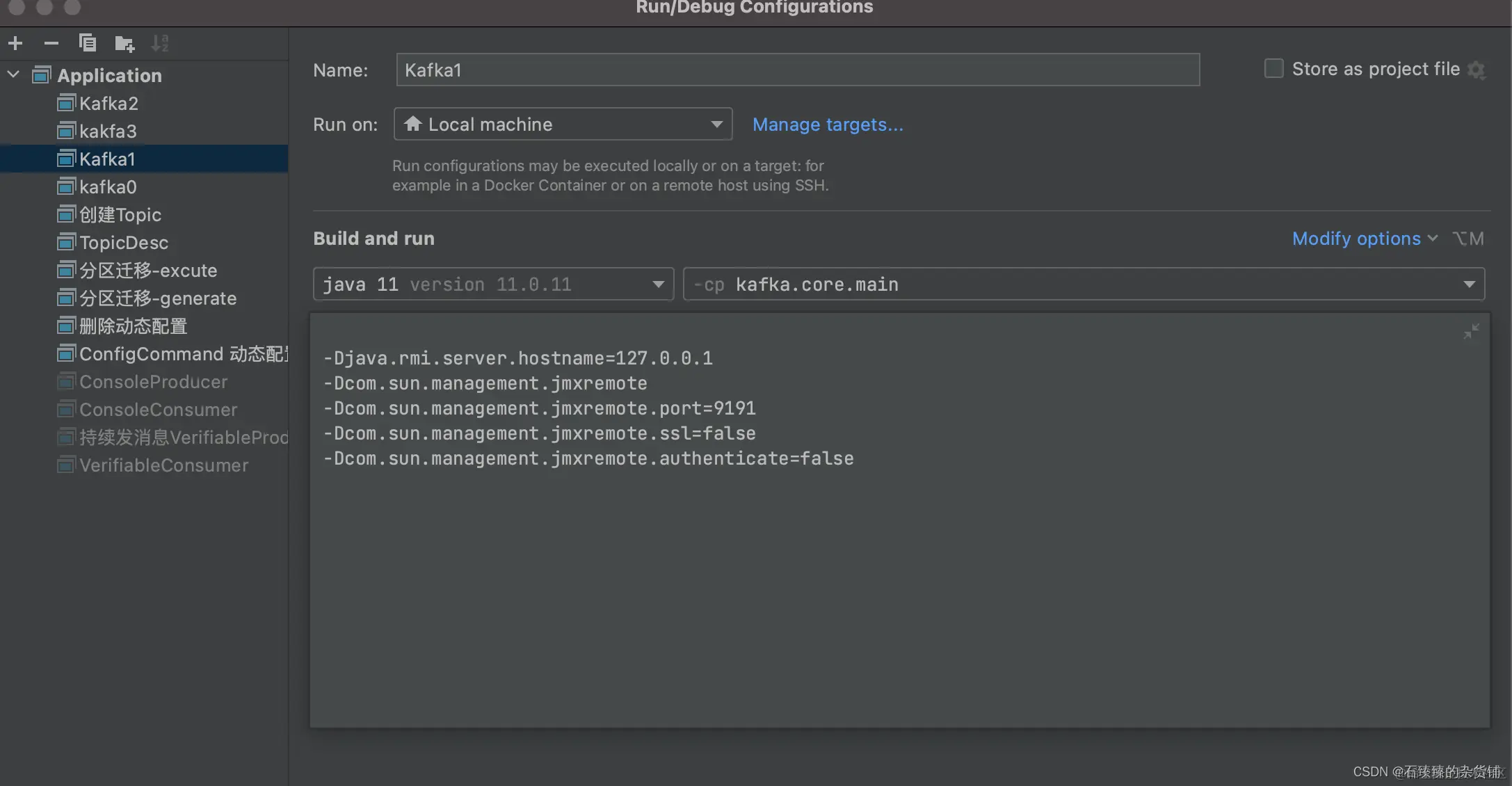Image resolution: width=1512 pixels, height=786 pixels.
Task: Click the sort configurations alphabetically icon
Action: (160, 44)
